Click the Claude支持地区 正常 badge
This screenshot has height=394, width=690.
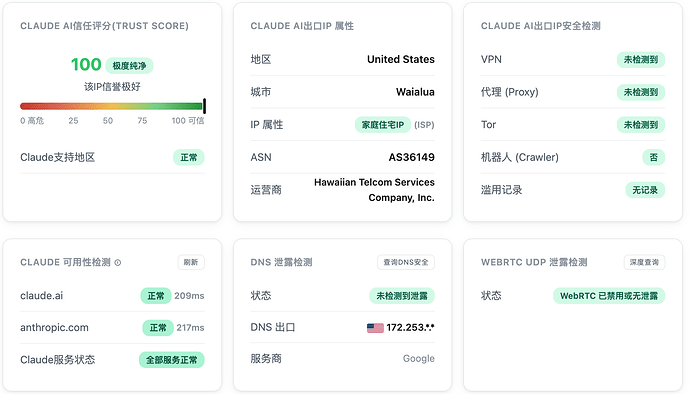click(189, 157)
